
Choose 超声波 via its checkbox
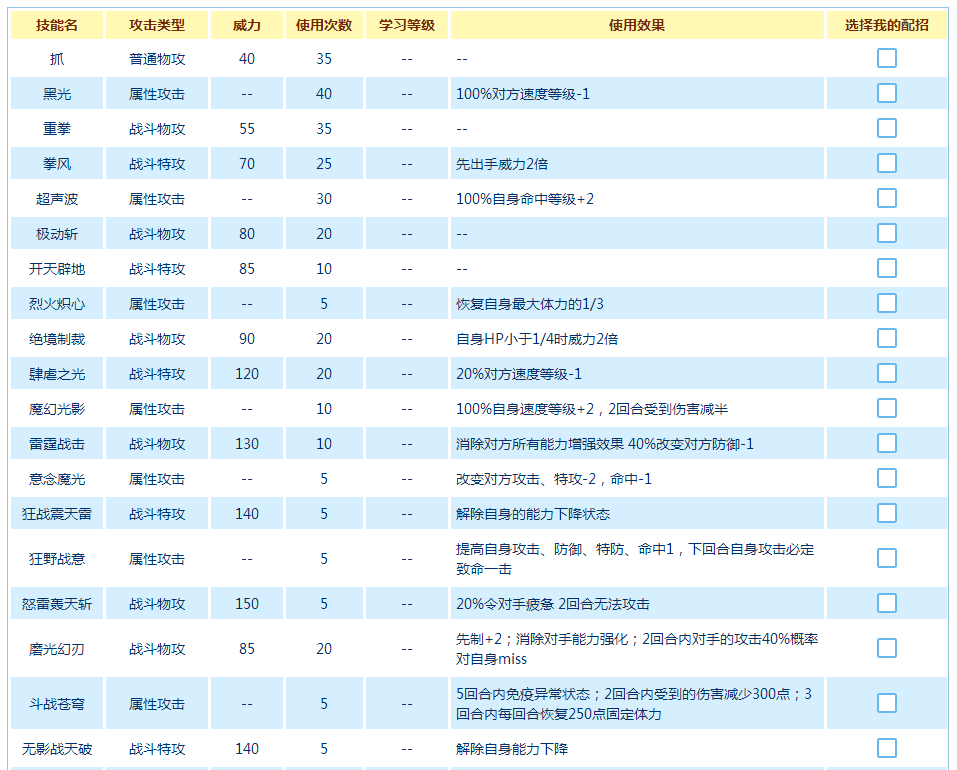click(886, 198)
